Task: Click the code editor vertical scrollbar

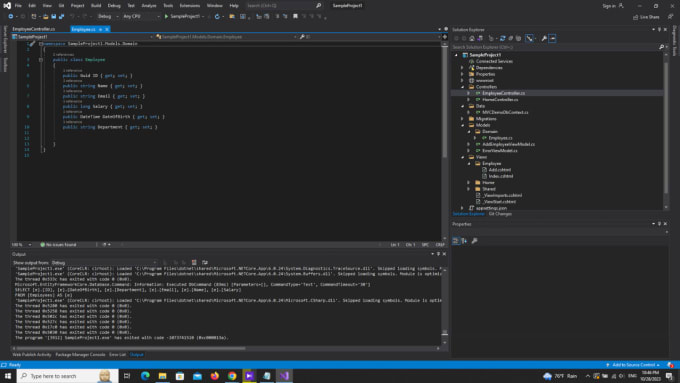Action: pos(444,102)
